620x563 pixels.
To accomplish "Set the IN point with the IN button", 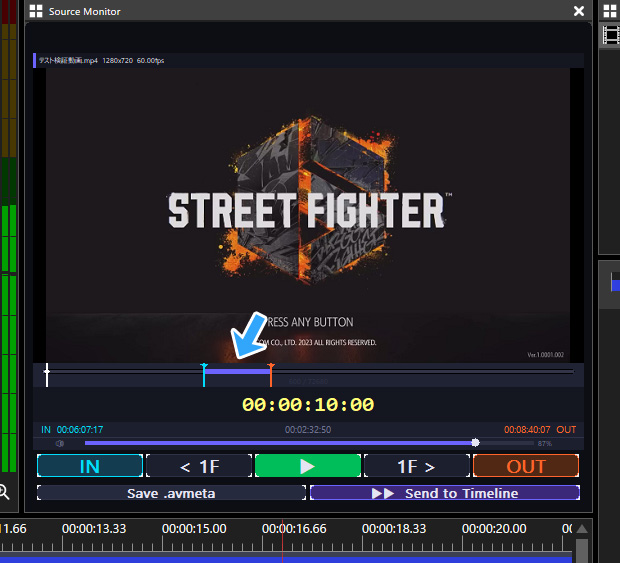I will (x=90, y=466).
